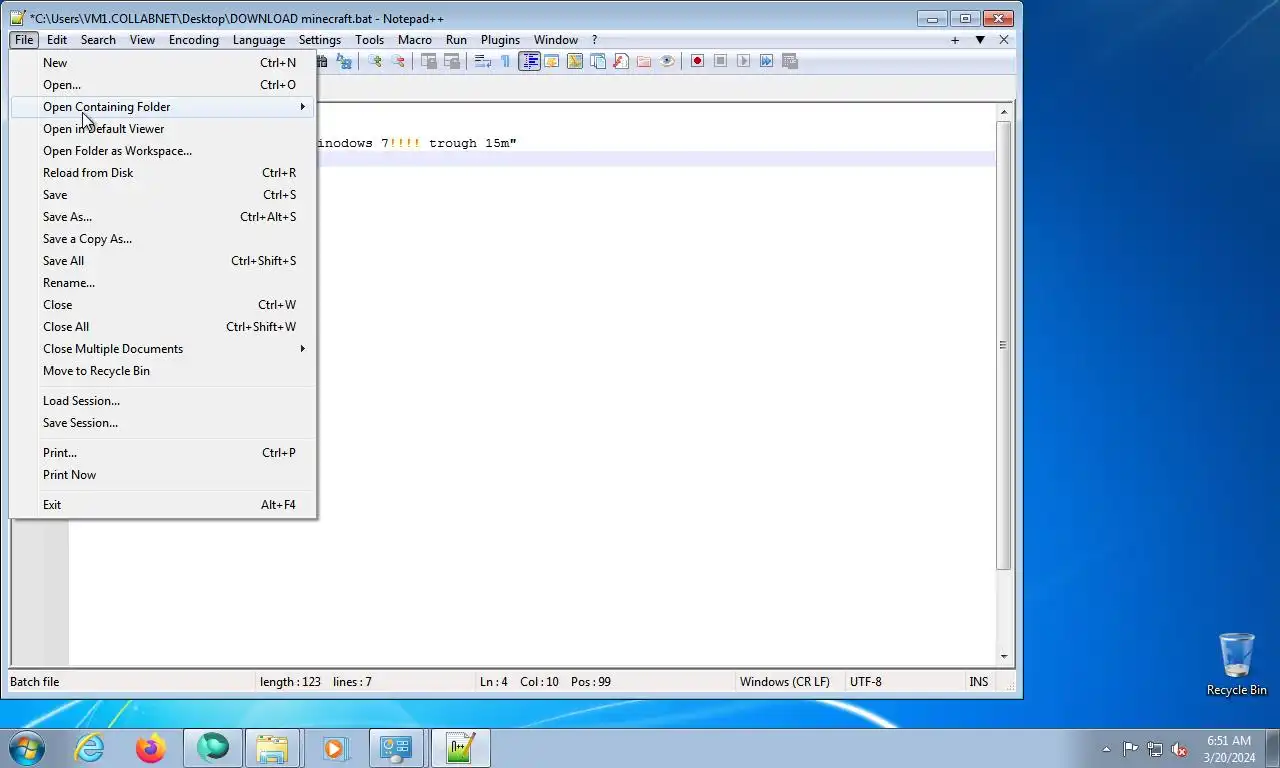This screenshot has height=768, width=1280.
Task: Open the Start menu orb
Action: 27,748
